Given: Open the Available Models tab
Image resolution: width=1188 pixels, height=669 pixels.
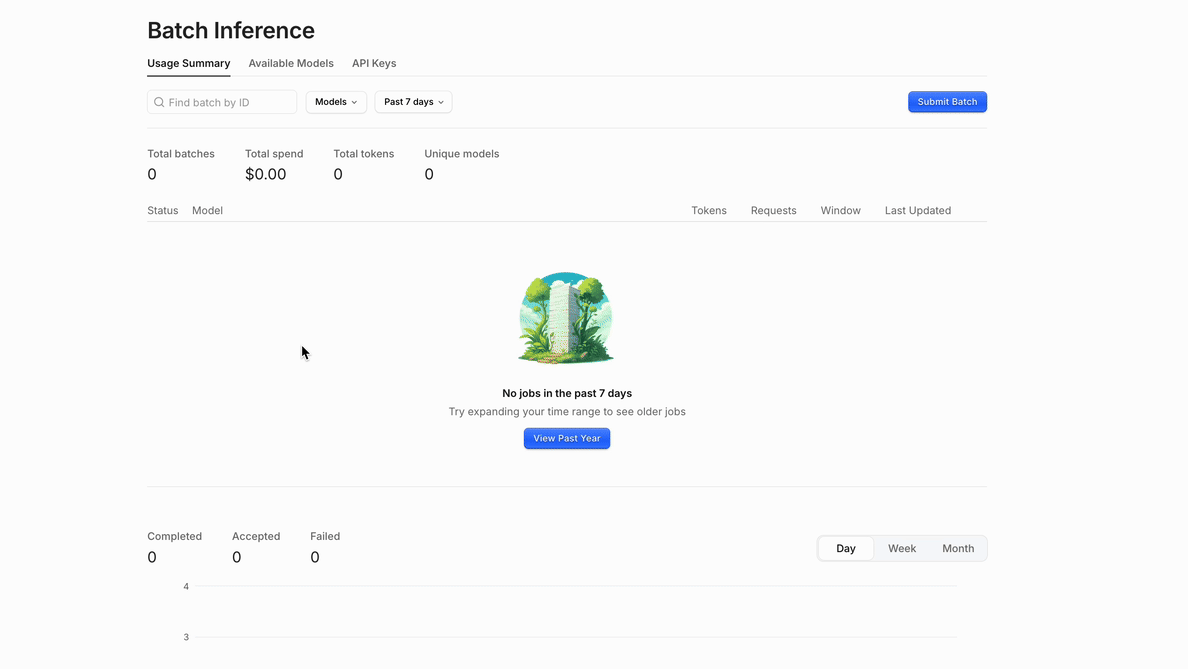Looking at the screenshot, I should [291, 63].
